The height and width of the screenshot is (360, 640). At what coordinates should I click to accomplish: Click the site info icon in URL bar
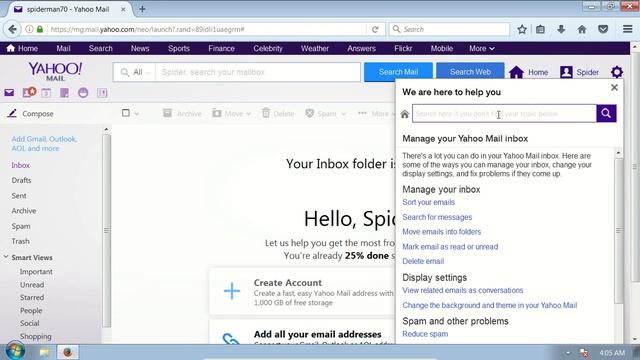(29, 29)
